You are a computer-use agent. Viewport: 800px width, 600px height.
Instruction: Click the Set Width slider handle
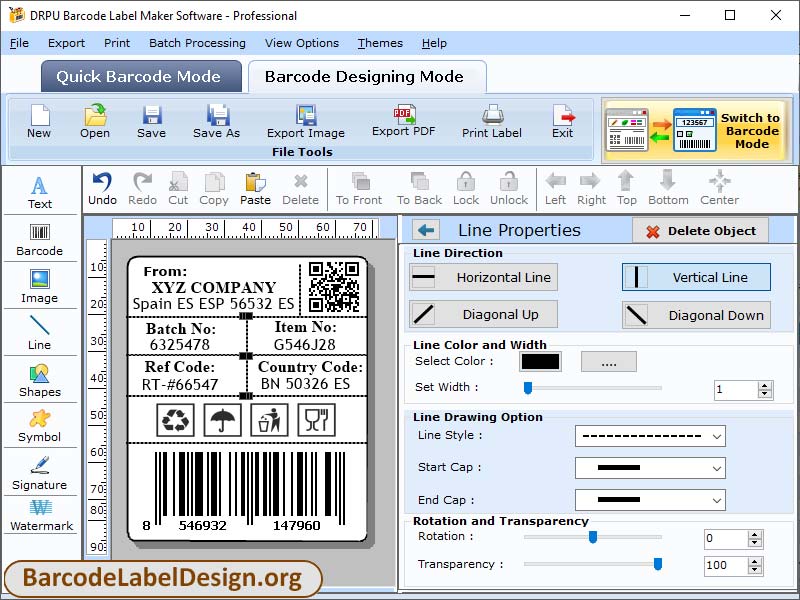pos(528,388)
